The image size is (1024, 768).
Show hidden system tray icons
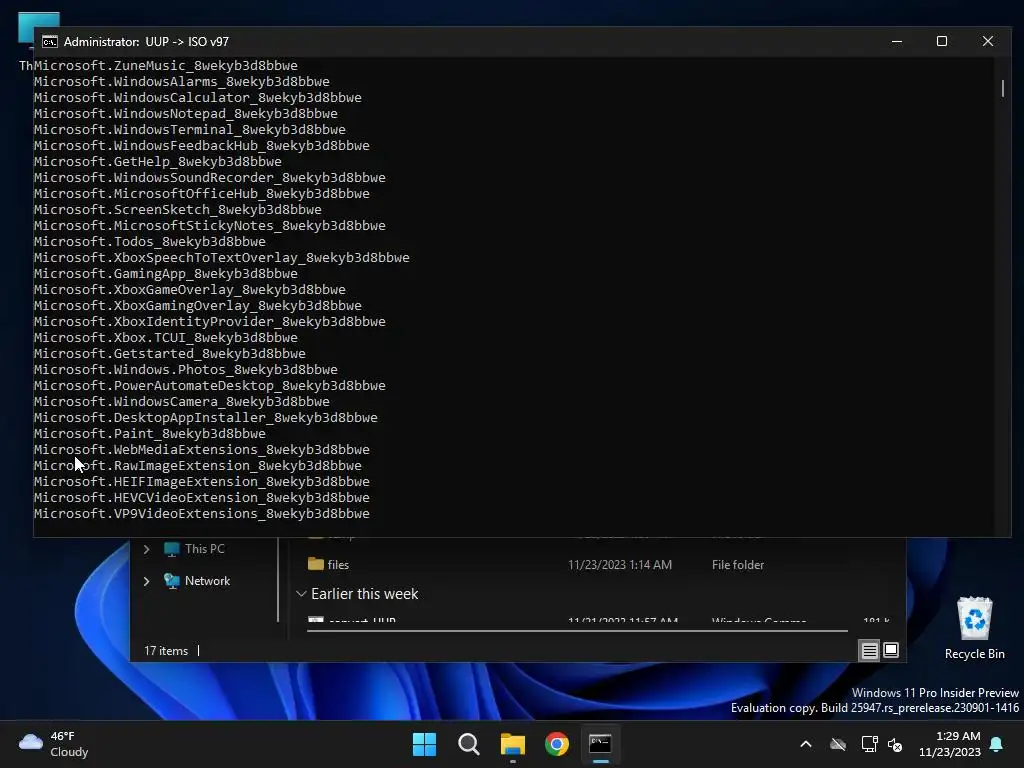pyautogui.click(x=806, y=744)
